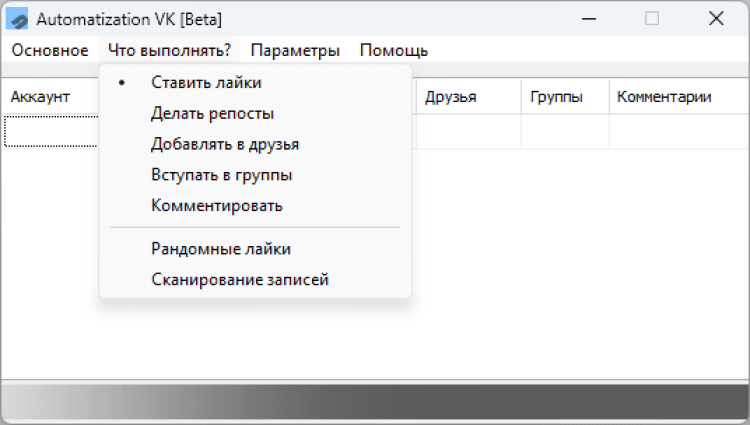
Task: Select Ставить лайки option
Action: 255,83
